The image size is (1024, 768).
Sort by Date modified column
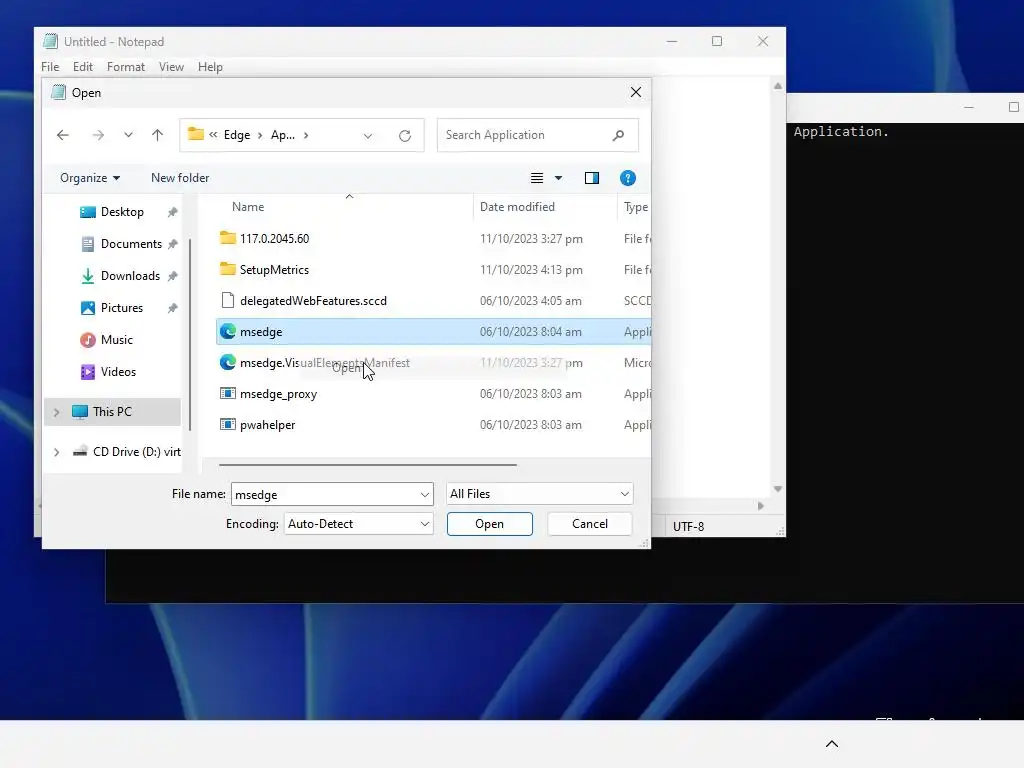point(517,207)
